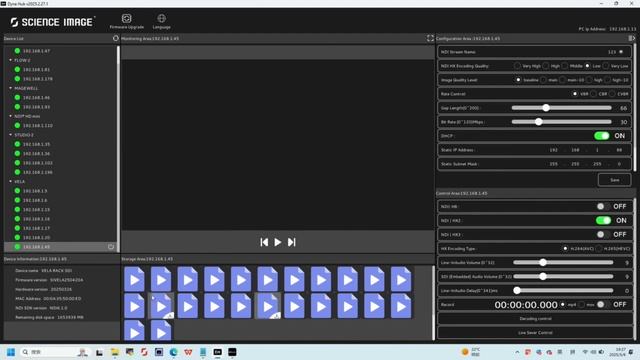Select device 192.168.1.15
The width and height of the screenshot is (640, 360).
[36, 209]
